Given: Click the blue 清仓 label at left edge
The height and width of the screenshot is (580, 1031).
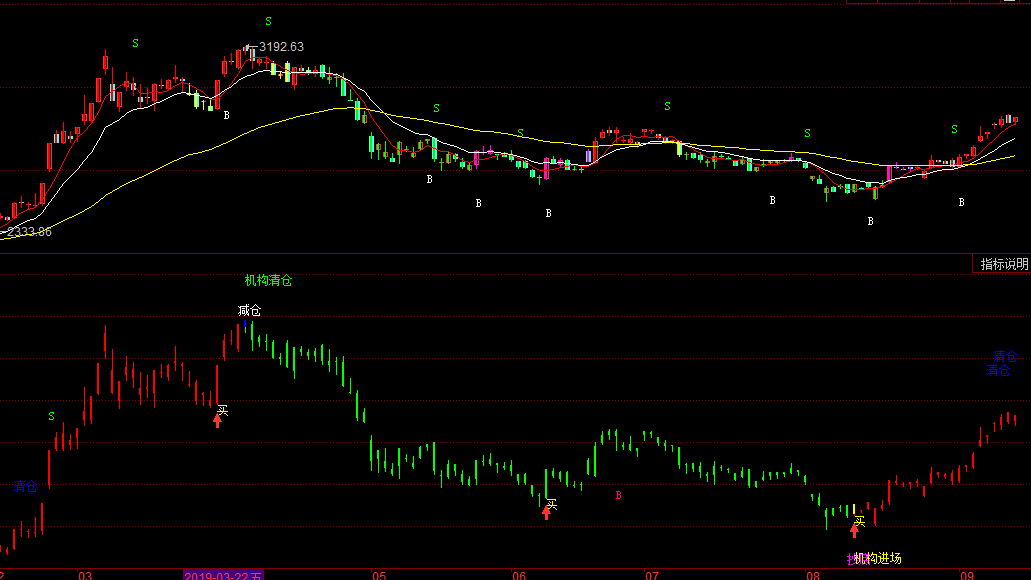Looking at the screenshot, I should coord(25,487).
